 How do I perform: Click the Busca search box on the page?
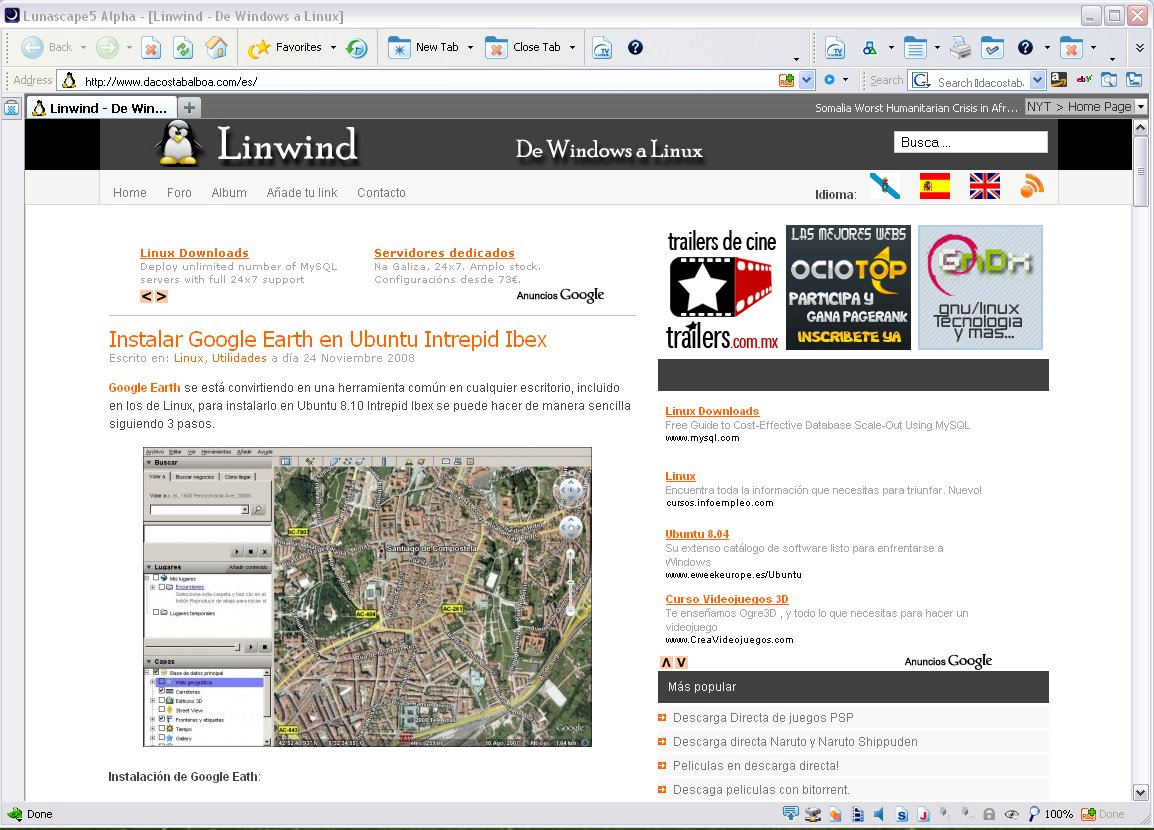(x=971, y=142)
